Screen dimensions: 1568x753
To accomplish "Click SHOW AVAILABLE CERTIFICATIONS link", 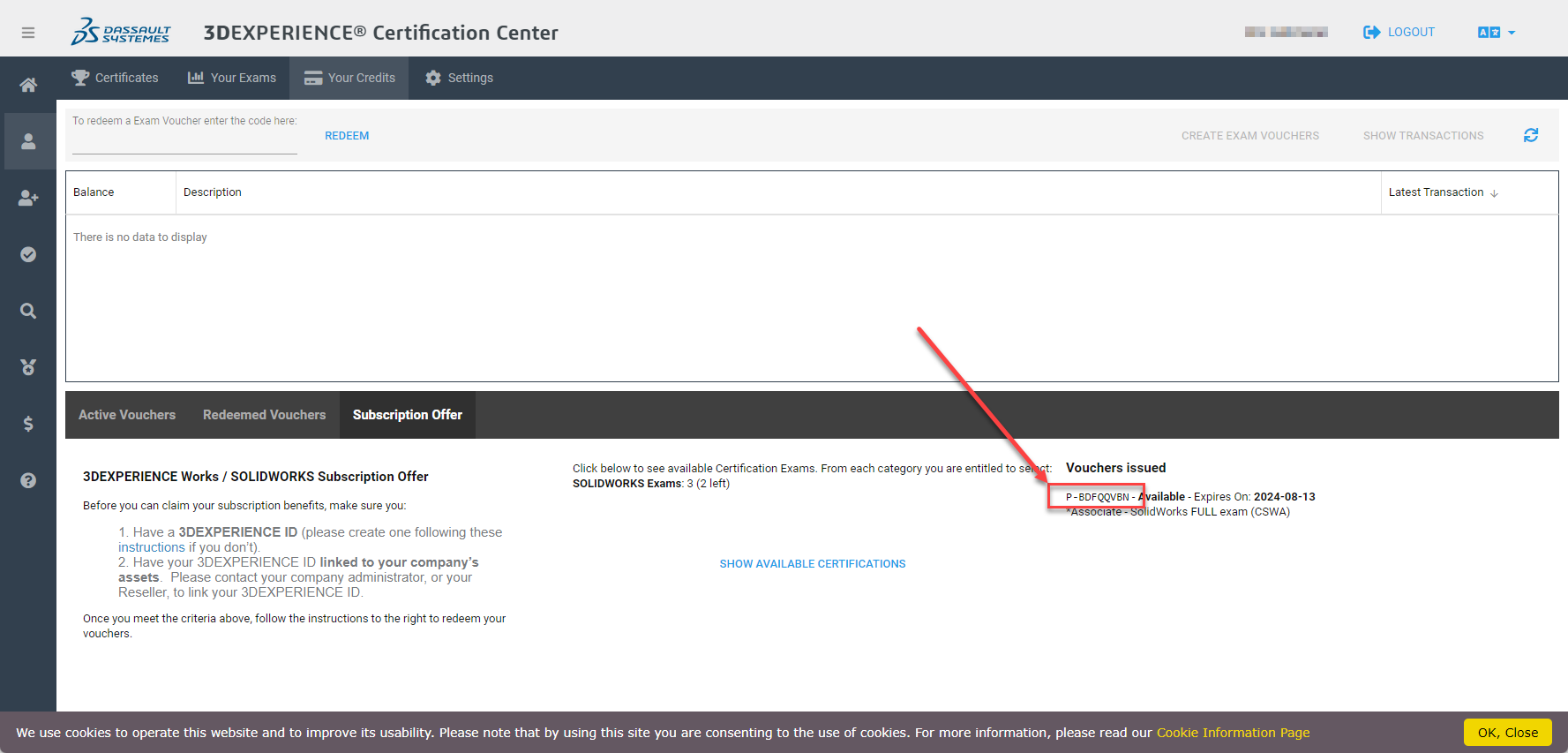I will (812, 564).
